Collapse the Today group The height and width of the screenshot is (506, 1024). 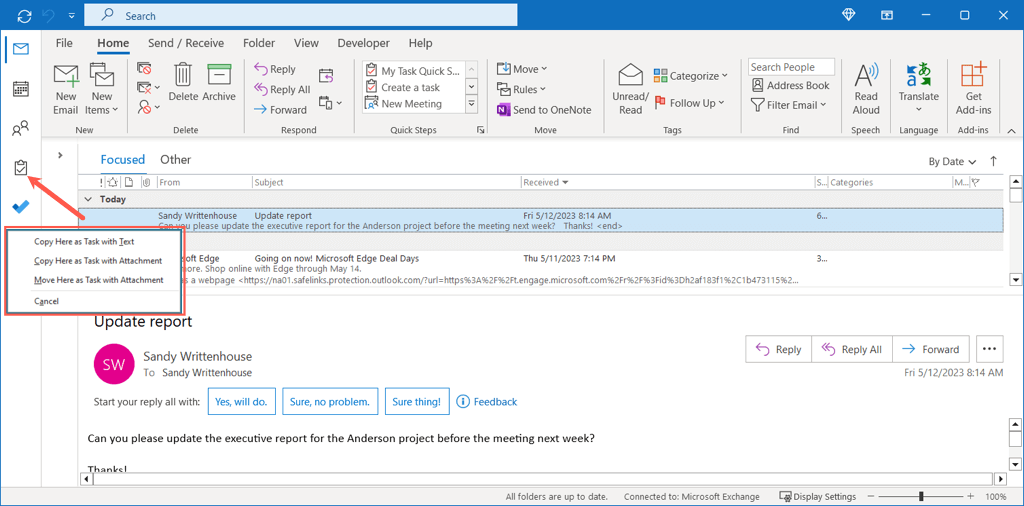(87, 199)
